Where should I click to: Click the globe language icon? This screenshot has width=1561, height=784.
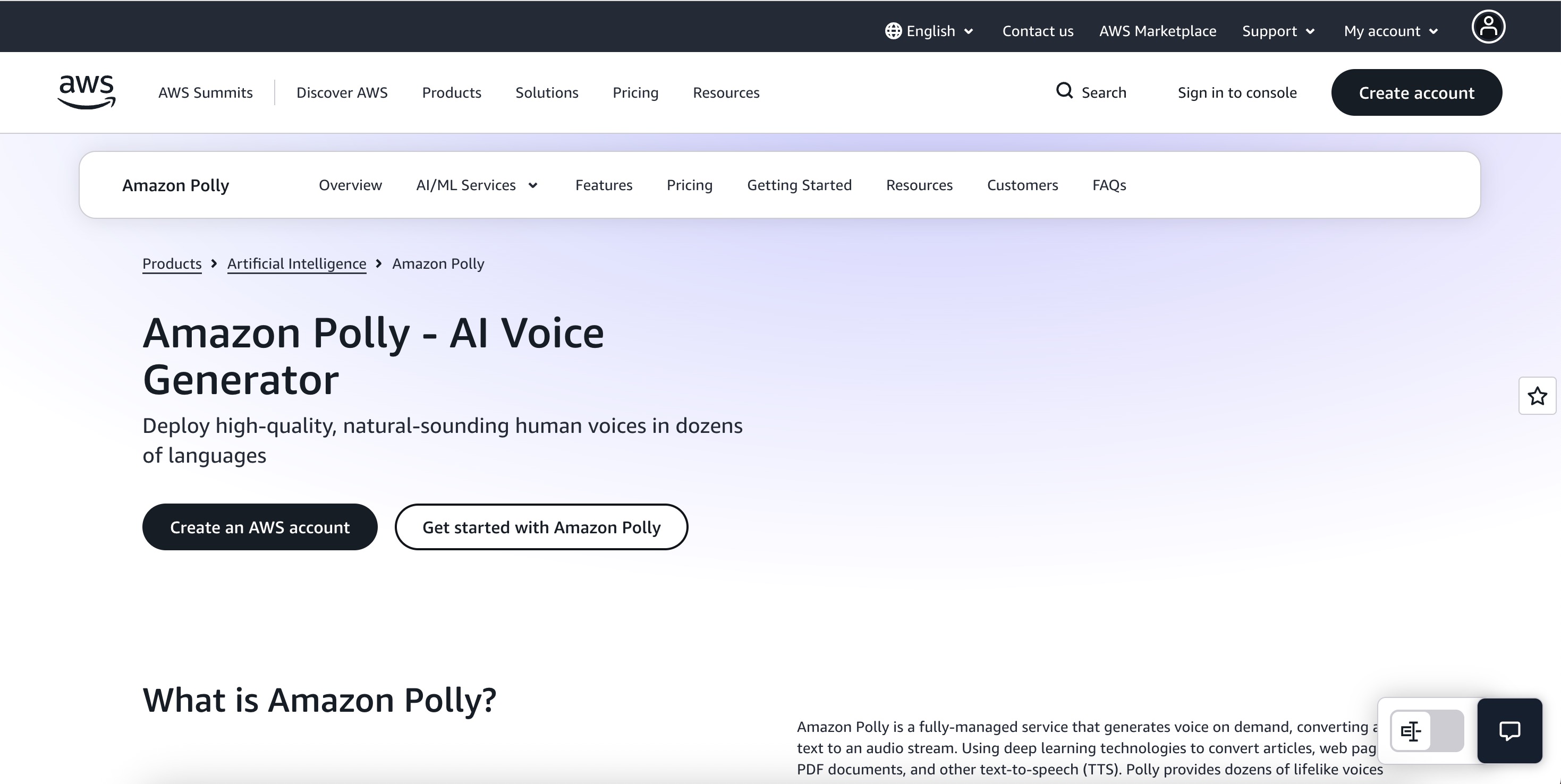(893, 31)
